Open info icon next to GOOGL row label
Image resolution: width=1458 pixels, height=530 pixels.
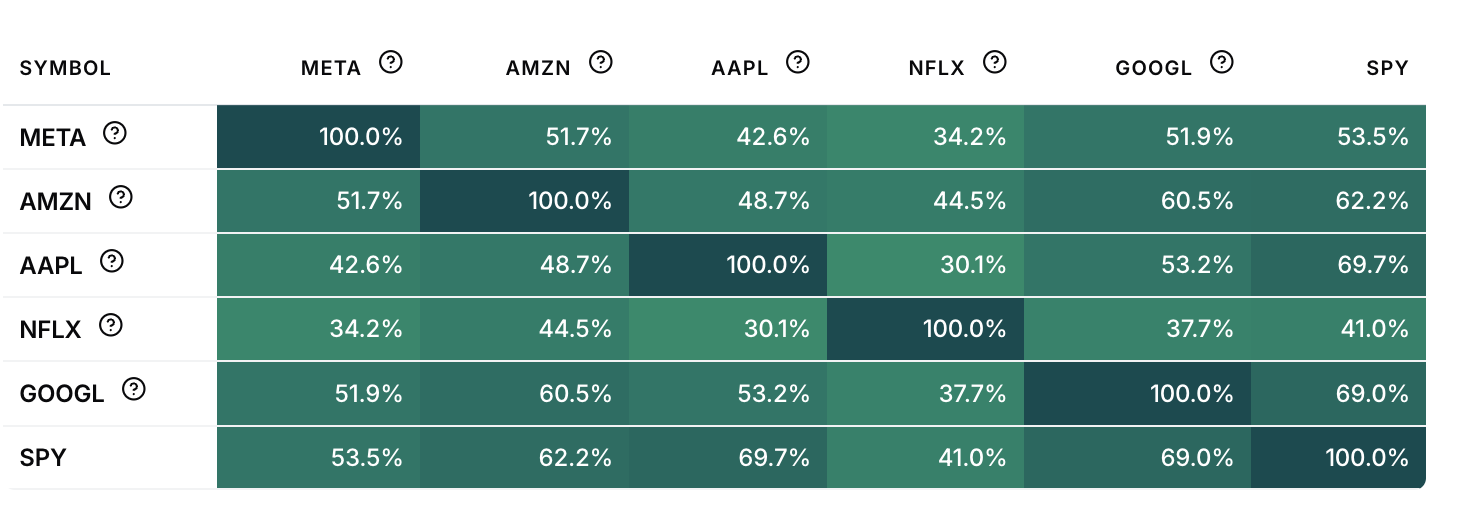pyautogui.click(x=133, y=390)
